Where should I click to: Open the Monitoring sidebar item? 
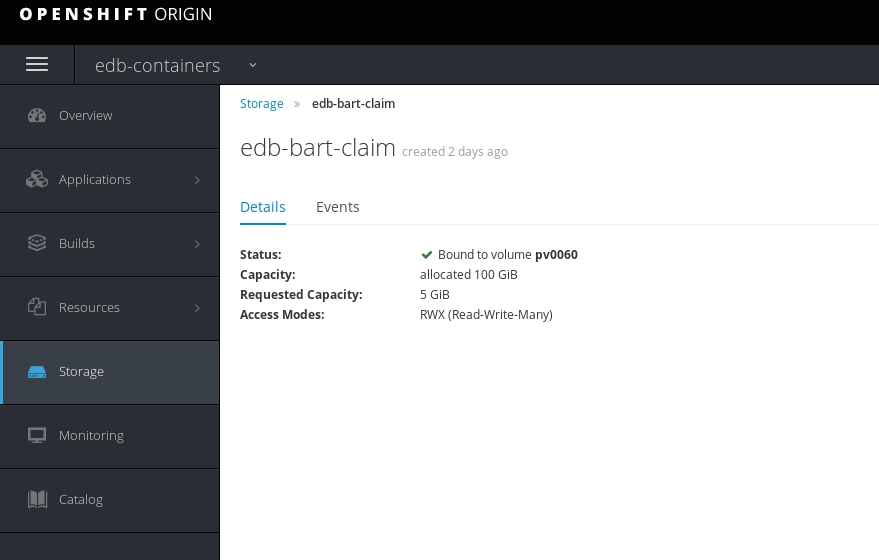[109, 436]
